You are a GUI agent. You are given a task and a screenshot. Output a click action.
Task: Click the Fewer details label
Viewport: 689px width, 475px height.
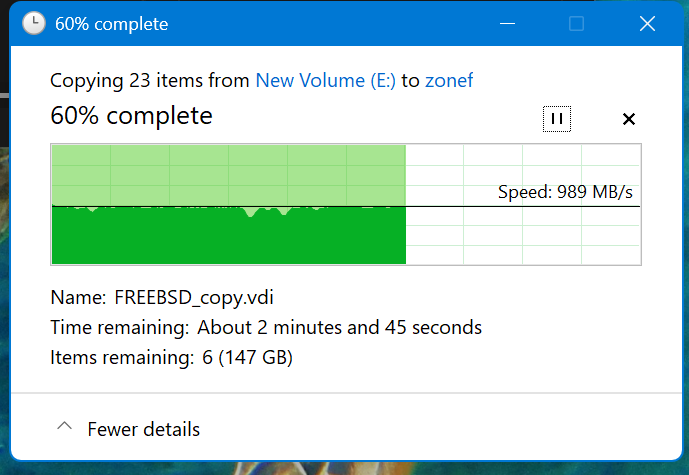coord(144,429)
